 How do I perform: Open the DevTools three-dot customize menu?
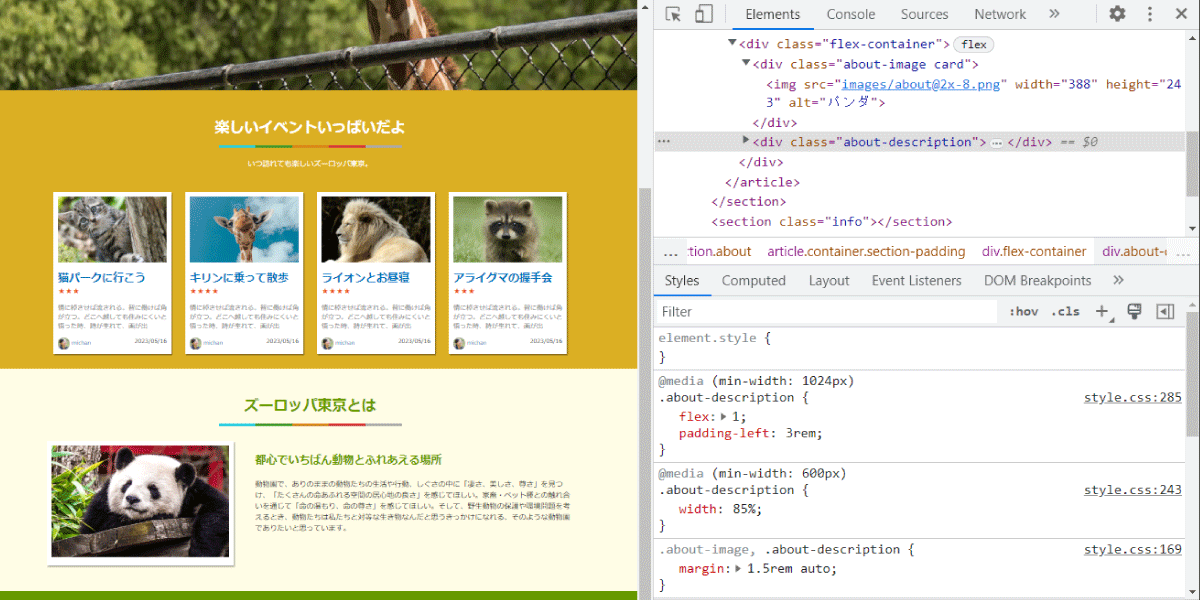1150,14
